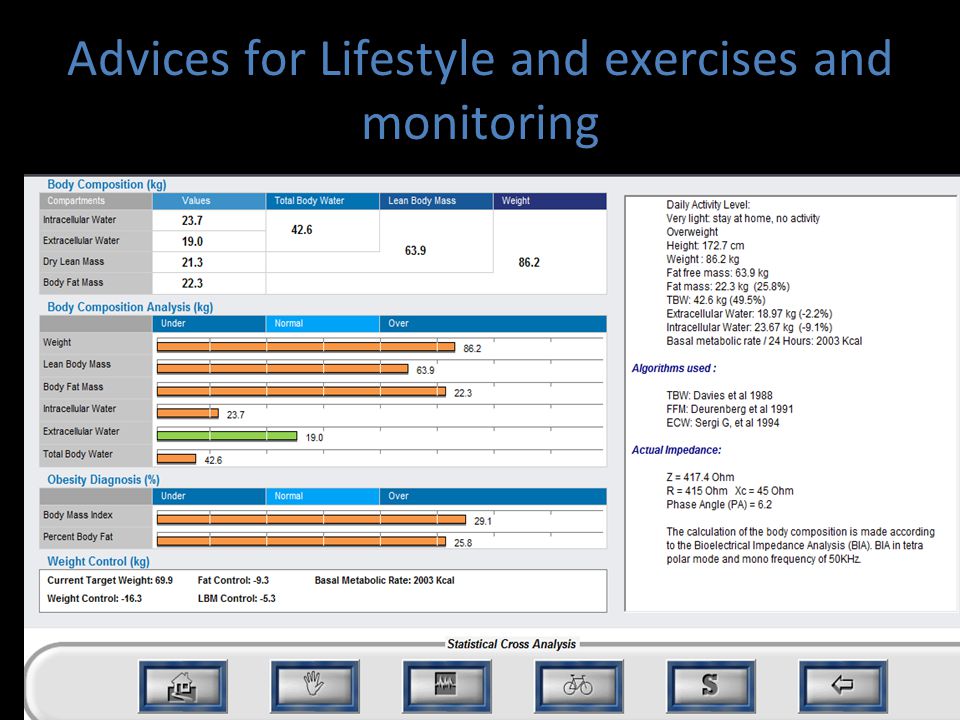Click the Statistical Cross Analysis label

pos(511,644)
